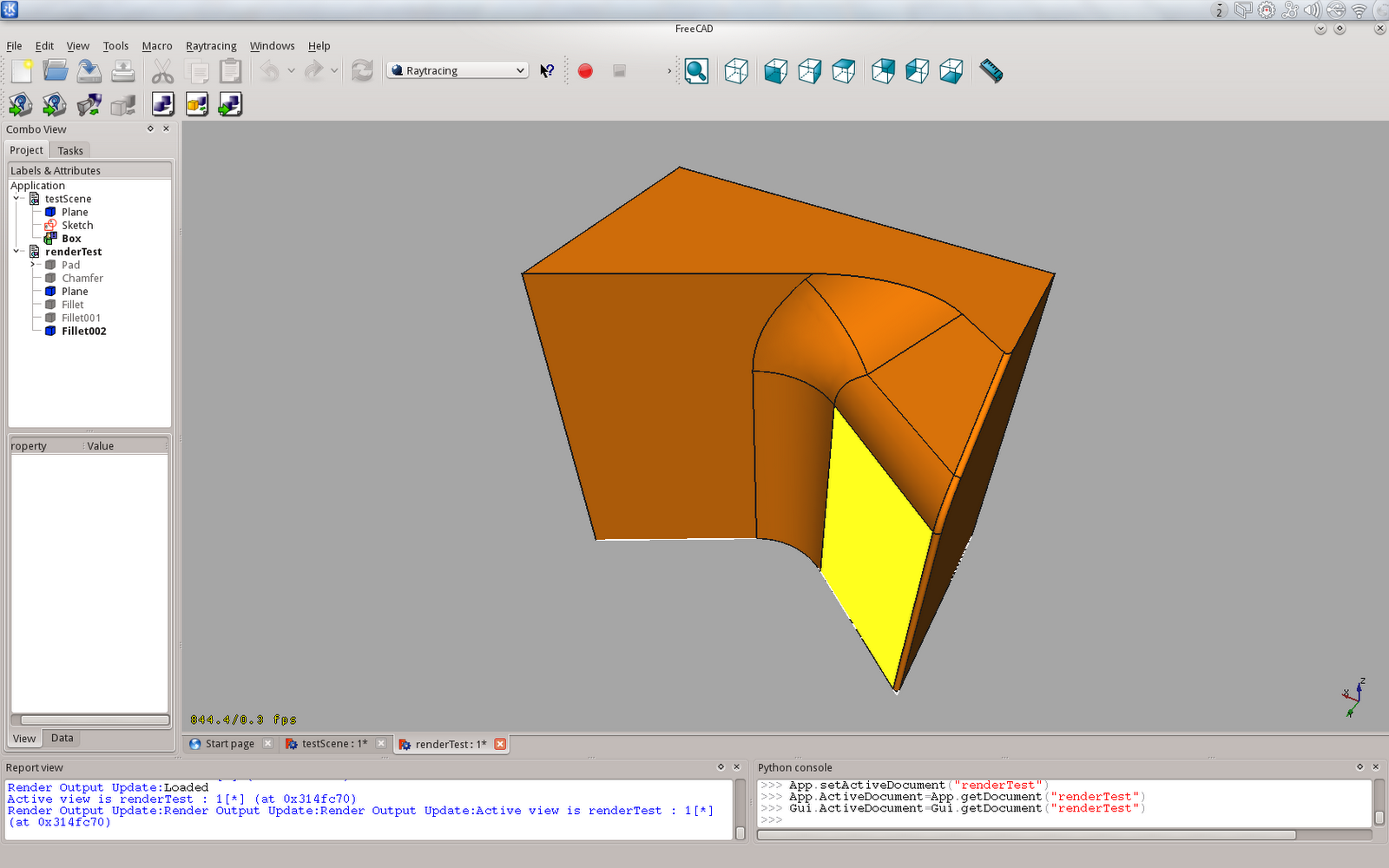This screenshot has width=1389, height=868.
Task: Select the Front view cube icon
Action: click(775, 70)
